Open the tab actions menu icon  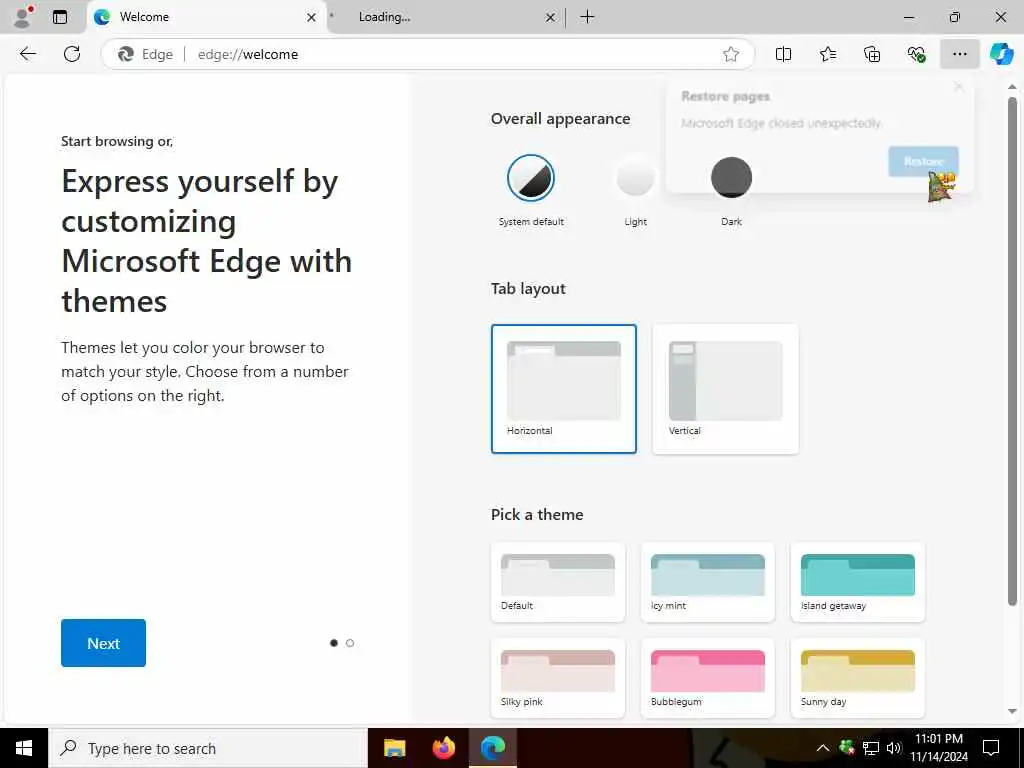60,17
